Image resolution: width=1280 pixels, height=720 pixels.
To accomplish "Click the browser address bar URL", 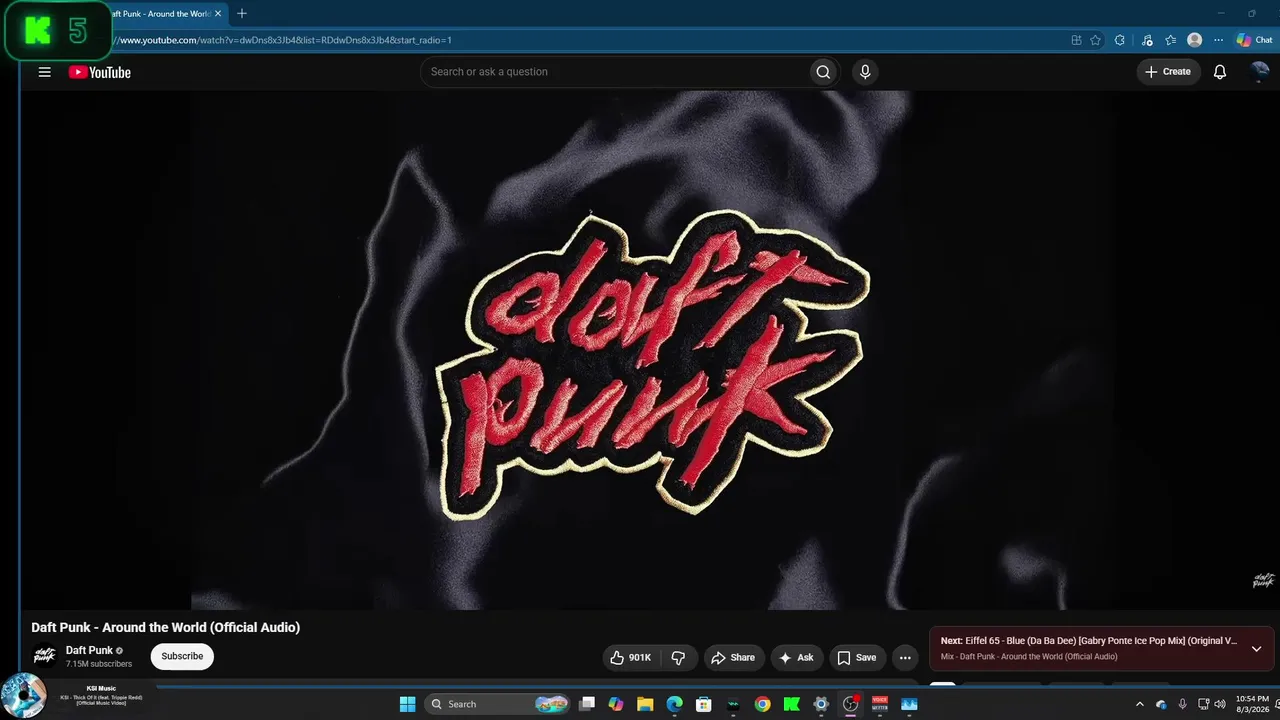I will click(285, 40).
